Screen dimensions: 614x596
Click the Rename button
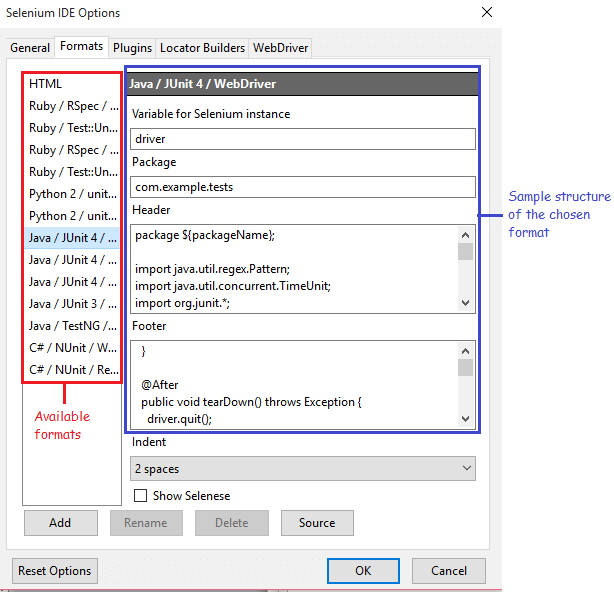(x=146, y=523)
